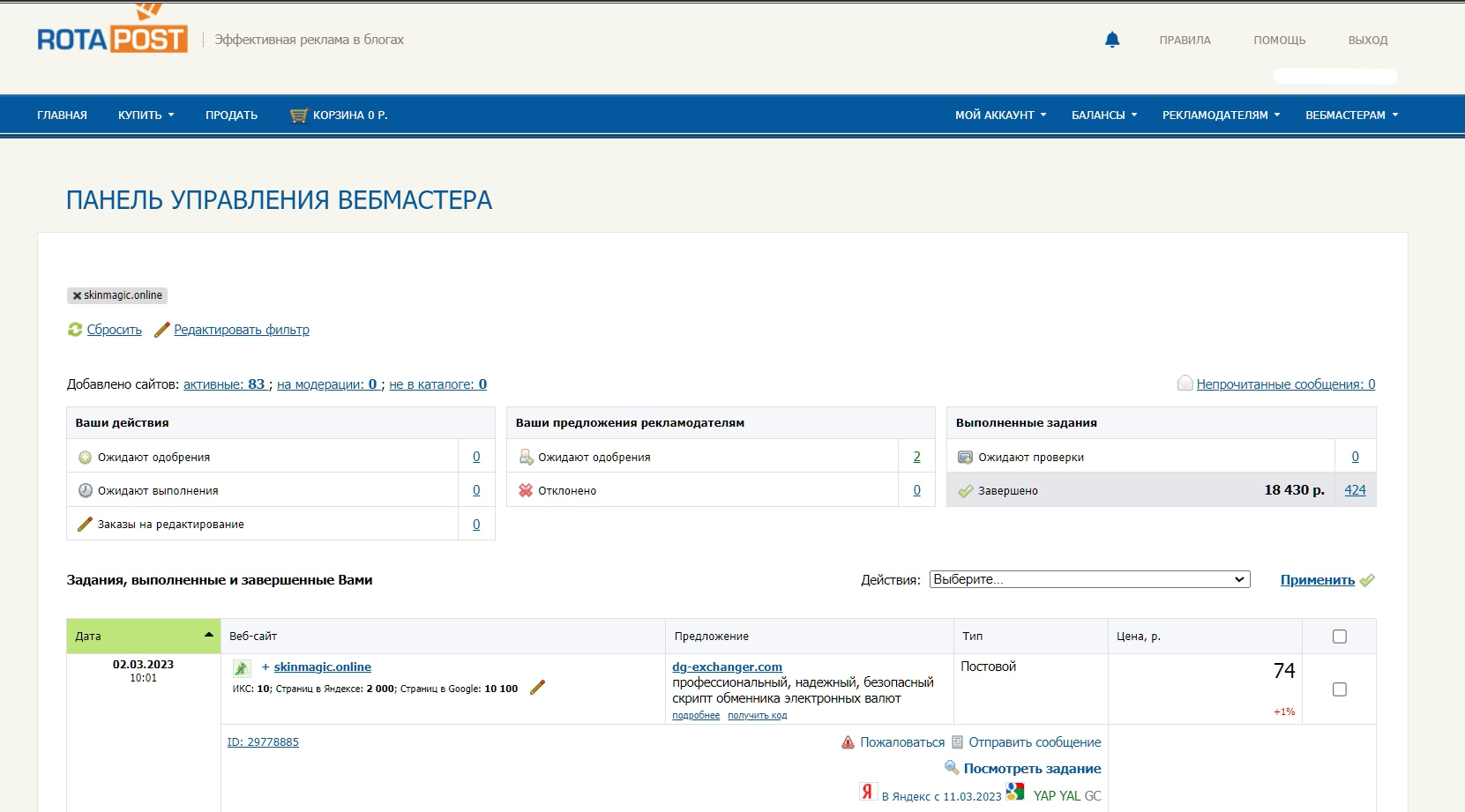Image resolution: width=1465 pixels, height=812 pixels.
Task: Check the box for the skinmagic.online row
Action: (1339, 689)
